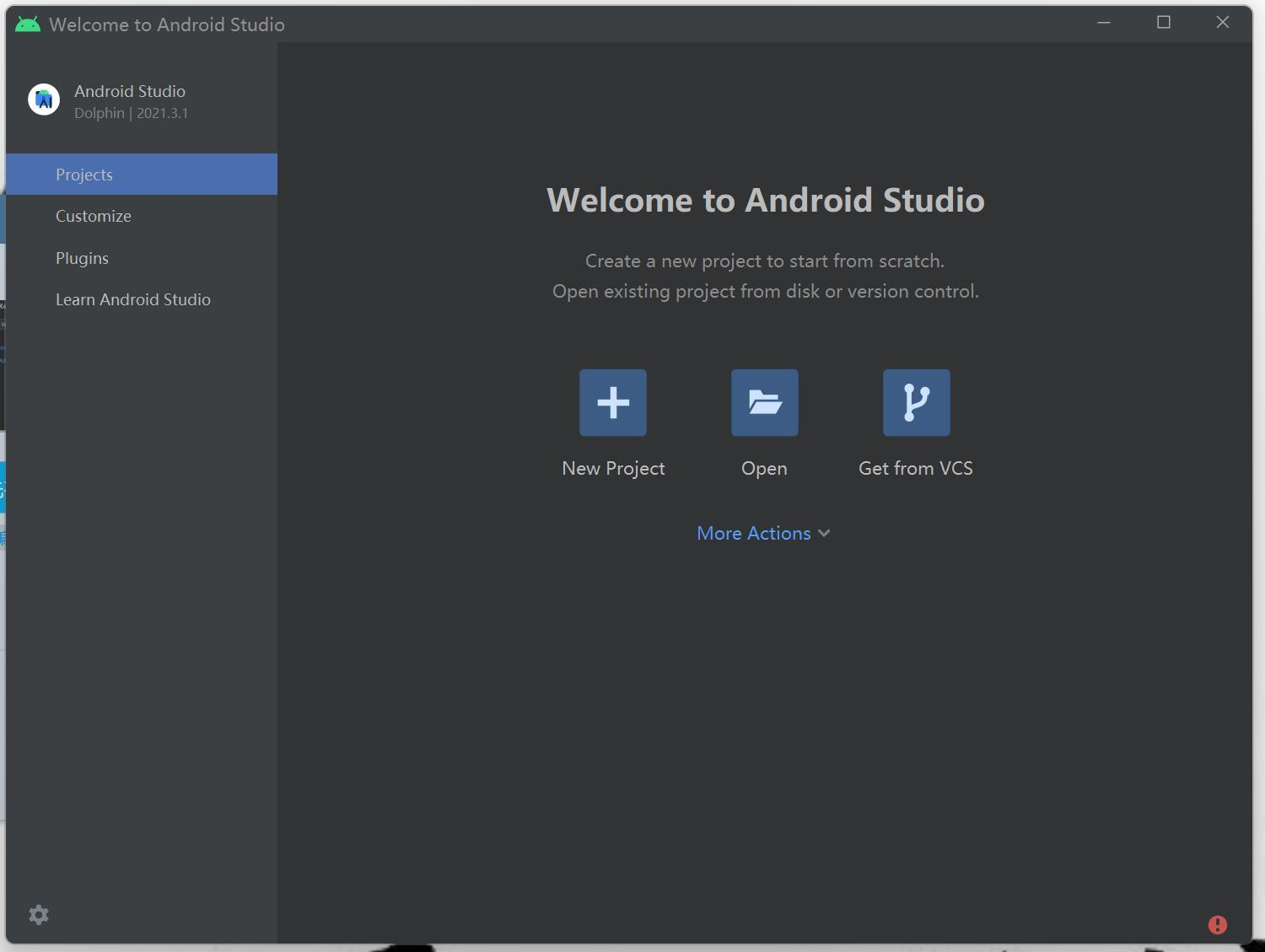Click the New Project label
Image resolution: width=1265 pixels, height=952 pixels.
613,468
